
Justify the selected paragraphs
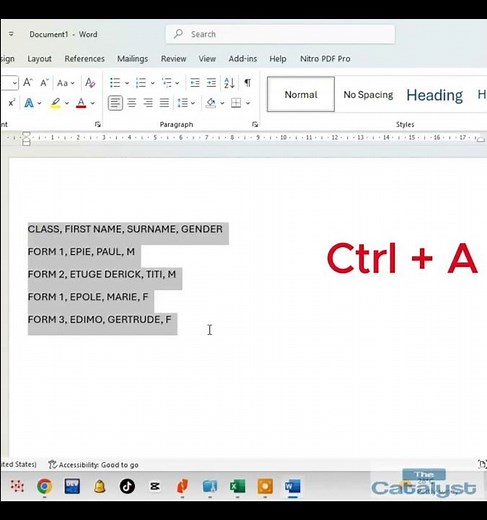click(164, 103)
